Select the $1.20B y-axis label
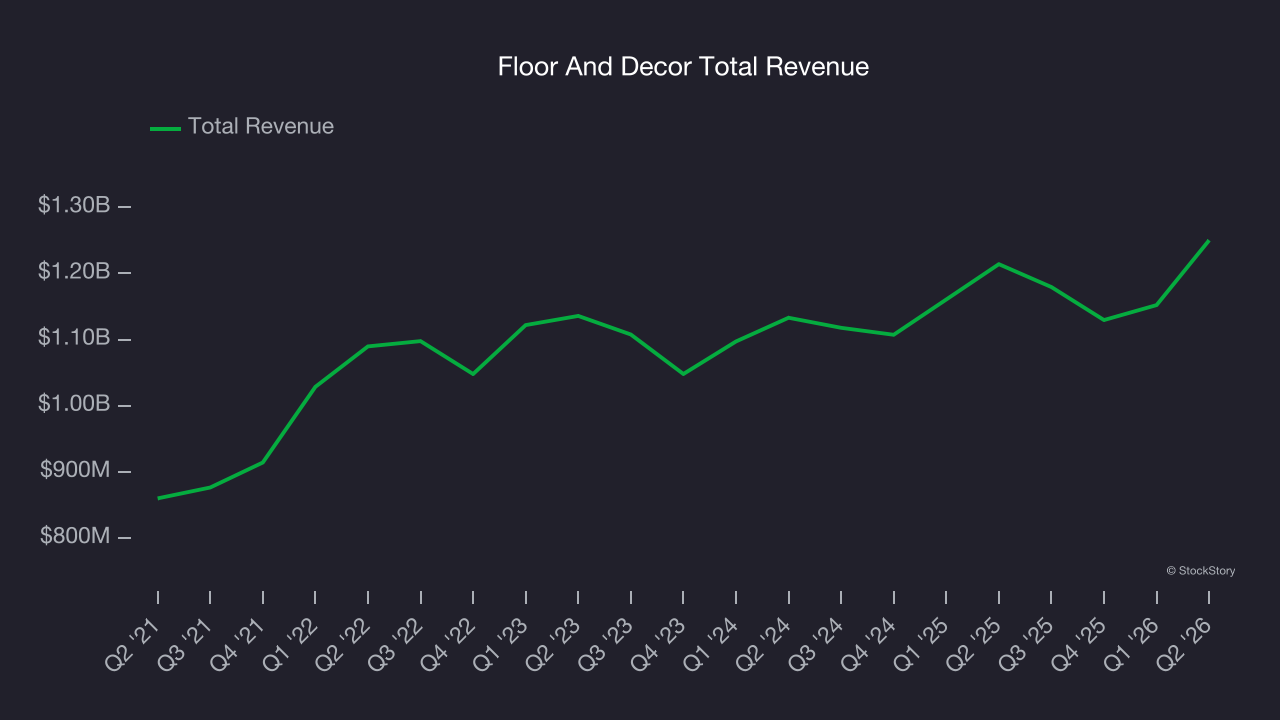 pyautogui.click(x=74, y=271)
